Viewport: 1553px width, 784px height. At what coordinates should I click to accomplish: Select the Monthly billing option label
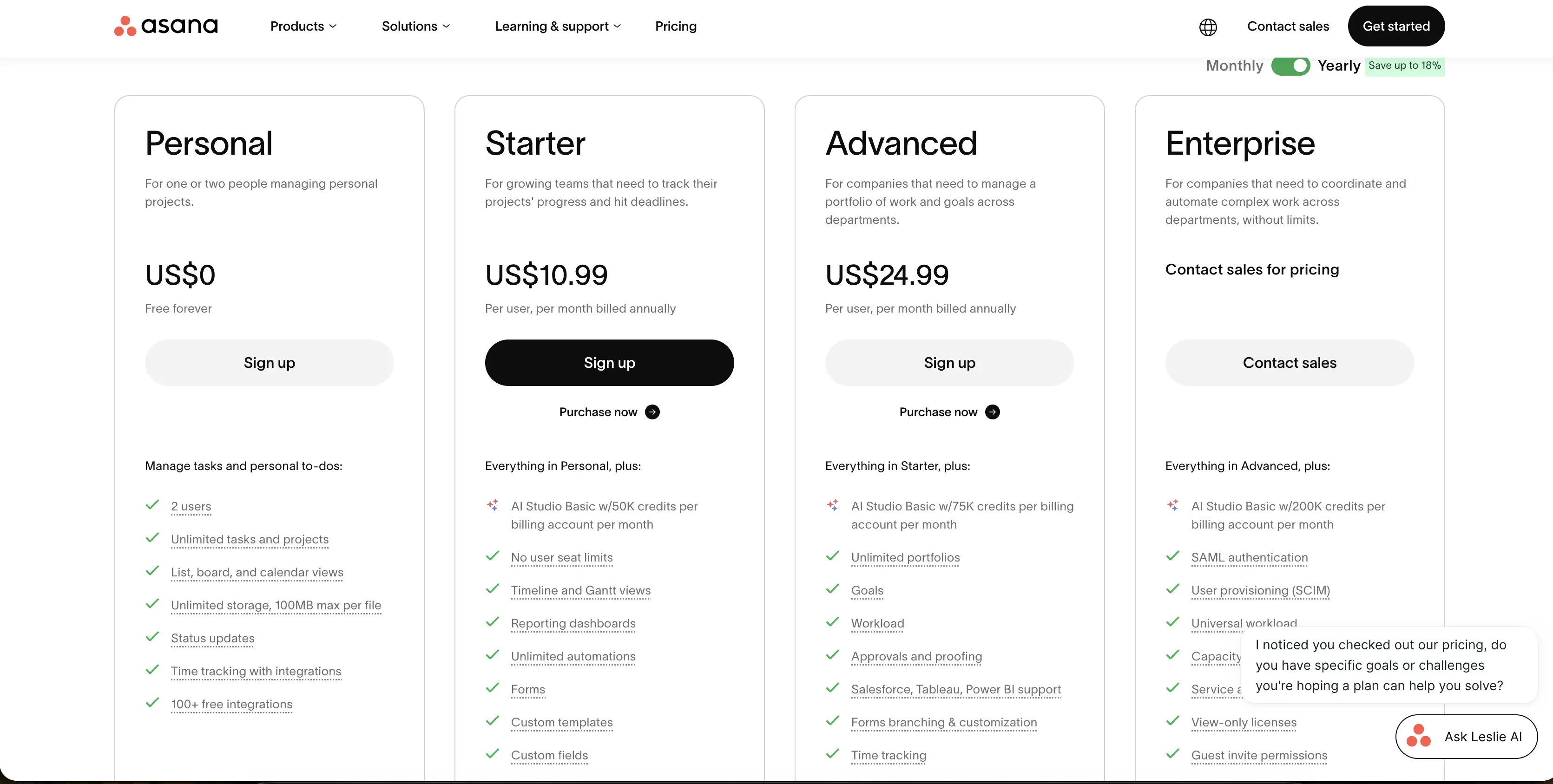[1234, 65]
